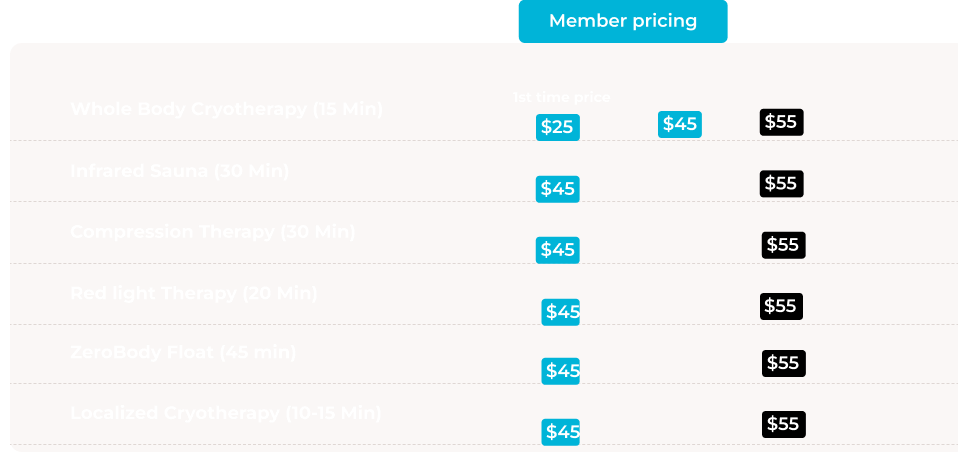Click Whole Body Cryotherapy $55 black badge

(x=781, y=122)
